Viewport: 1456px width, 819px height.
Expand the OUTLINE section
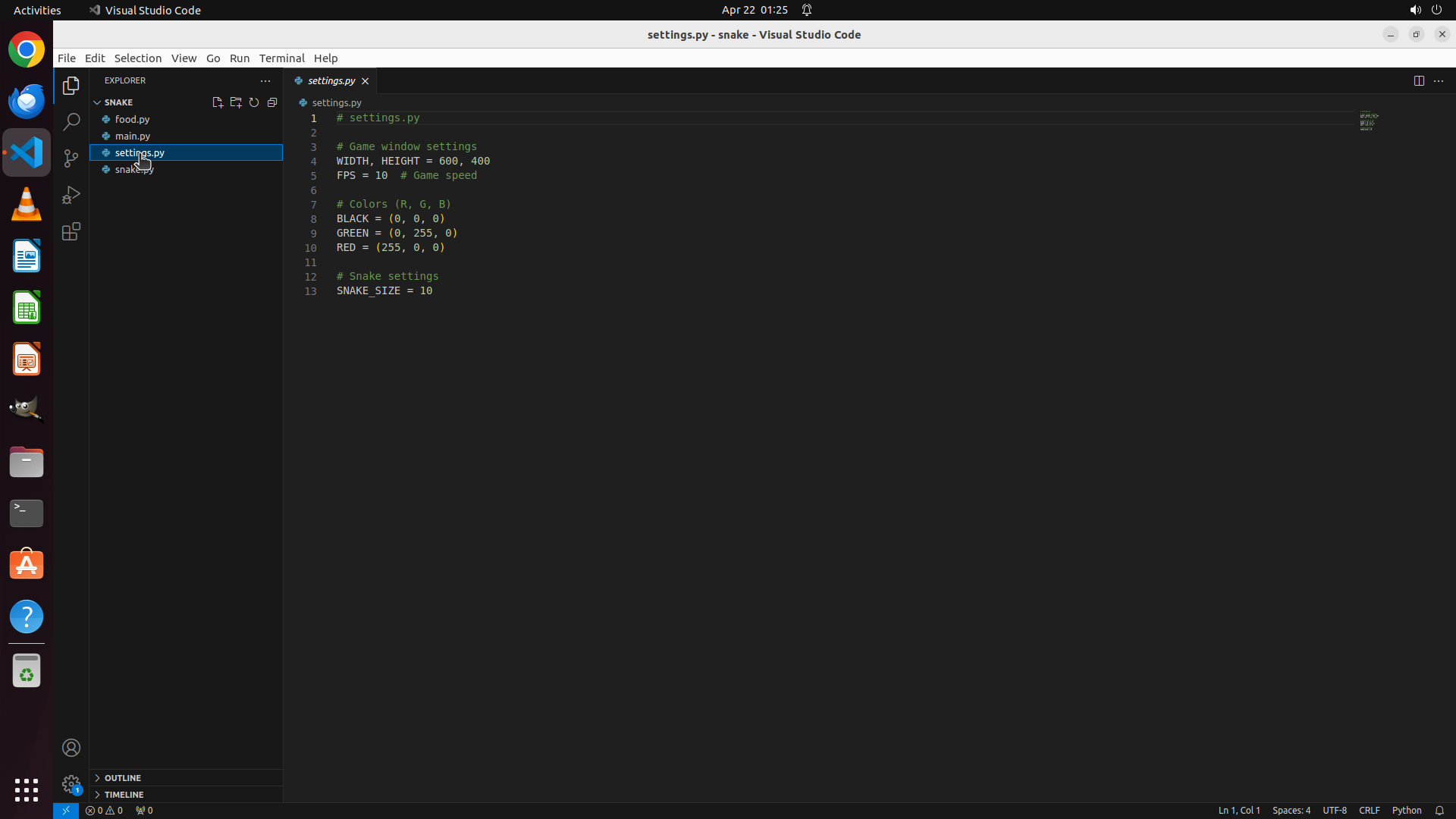pyautogui.click(x=122, y=777)
